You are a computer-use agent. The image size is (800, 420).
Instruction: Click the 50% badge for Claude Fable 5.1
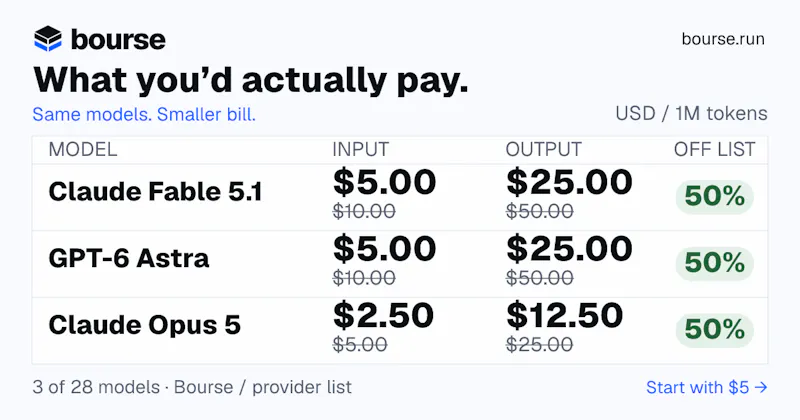pyautogui.click(x=714, y=196)
